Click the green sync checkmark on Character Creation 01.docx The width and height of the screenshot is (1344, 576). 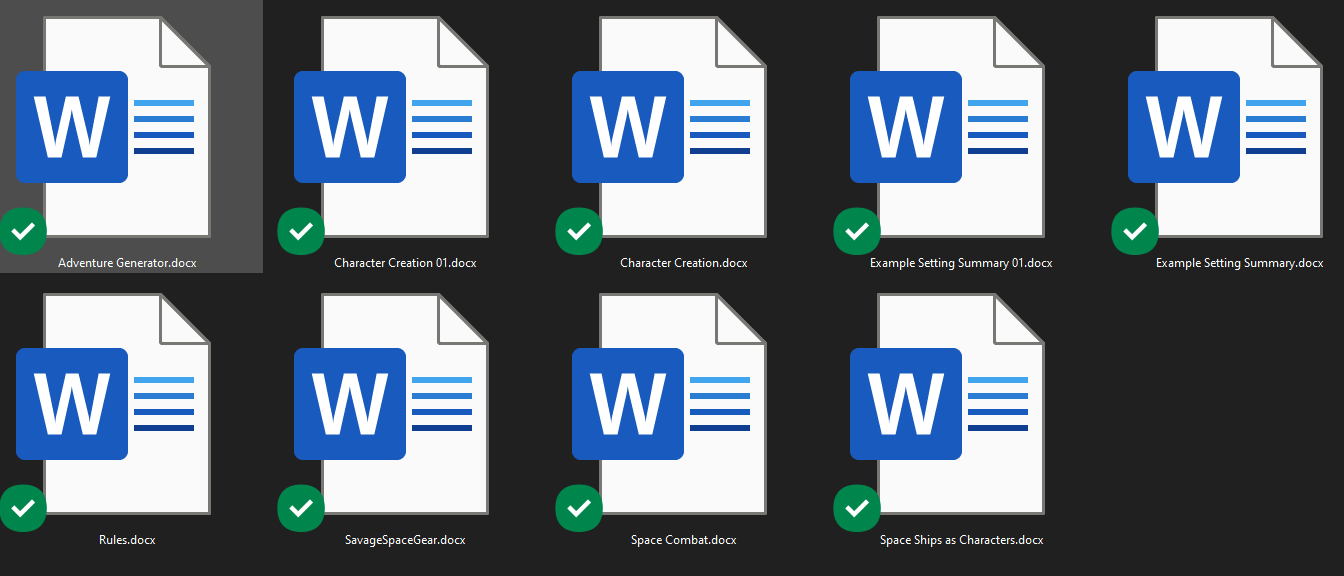click(x=301, y=232)
